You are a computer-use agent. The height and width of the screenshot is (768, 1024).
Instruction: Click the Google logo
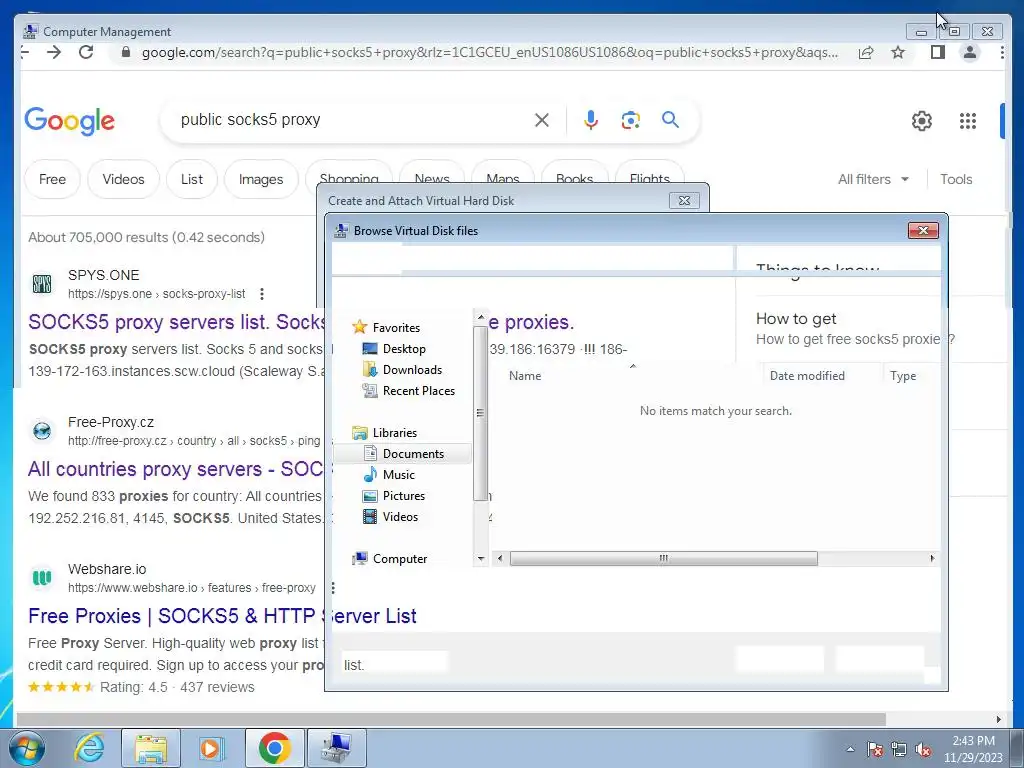click(70, 121)
